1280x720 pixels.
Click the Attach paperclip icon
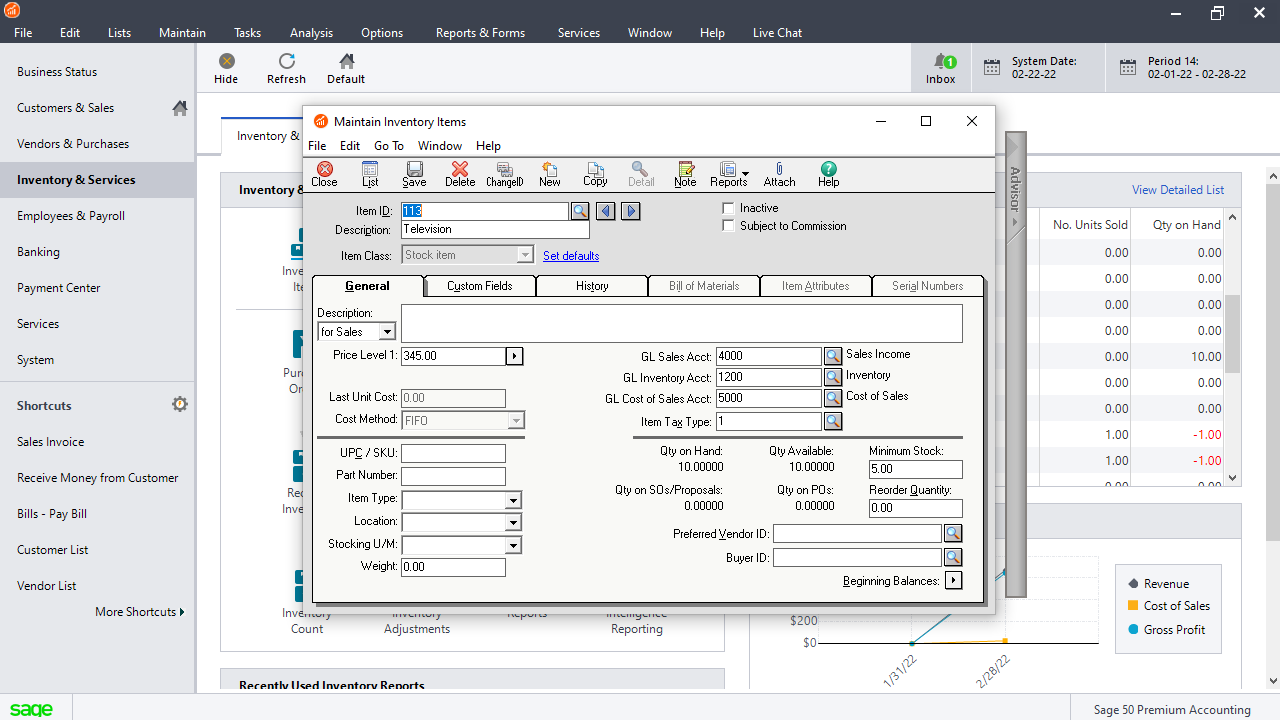click(779, 174)
